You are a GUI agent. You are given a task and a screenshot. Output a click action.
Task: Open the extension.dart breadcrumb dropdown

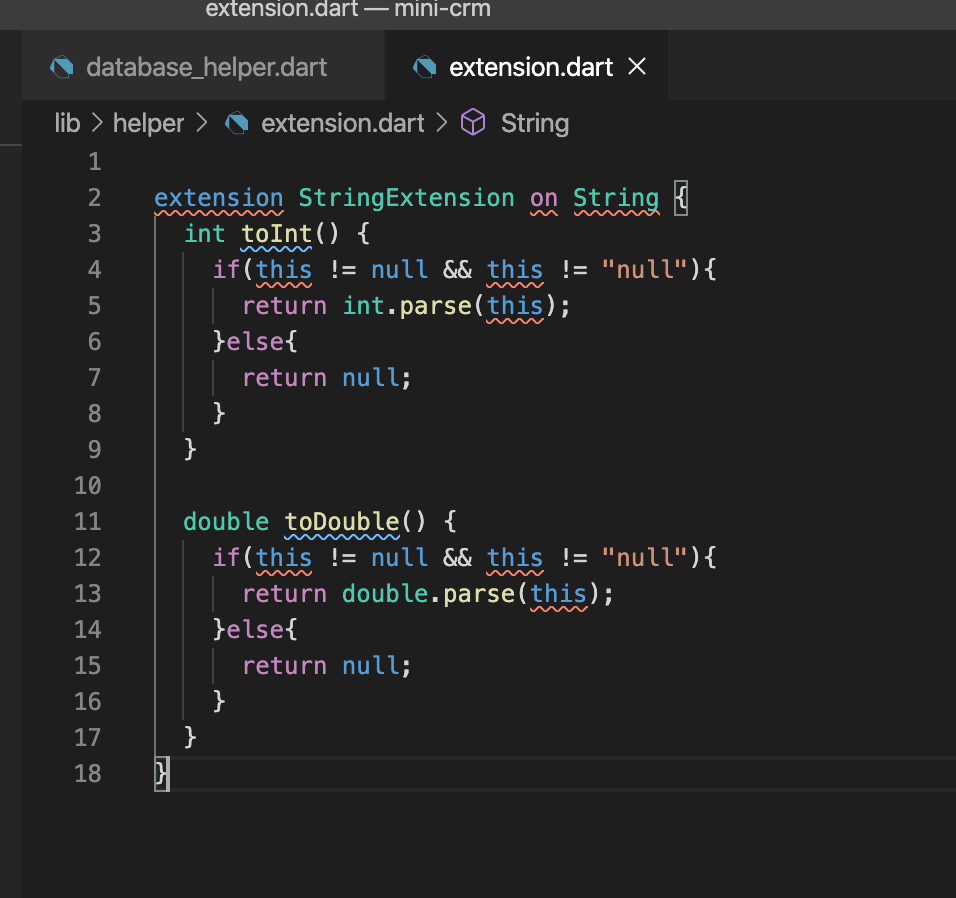342,123
